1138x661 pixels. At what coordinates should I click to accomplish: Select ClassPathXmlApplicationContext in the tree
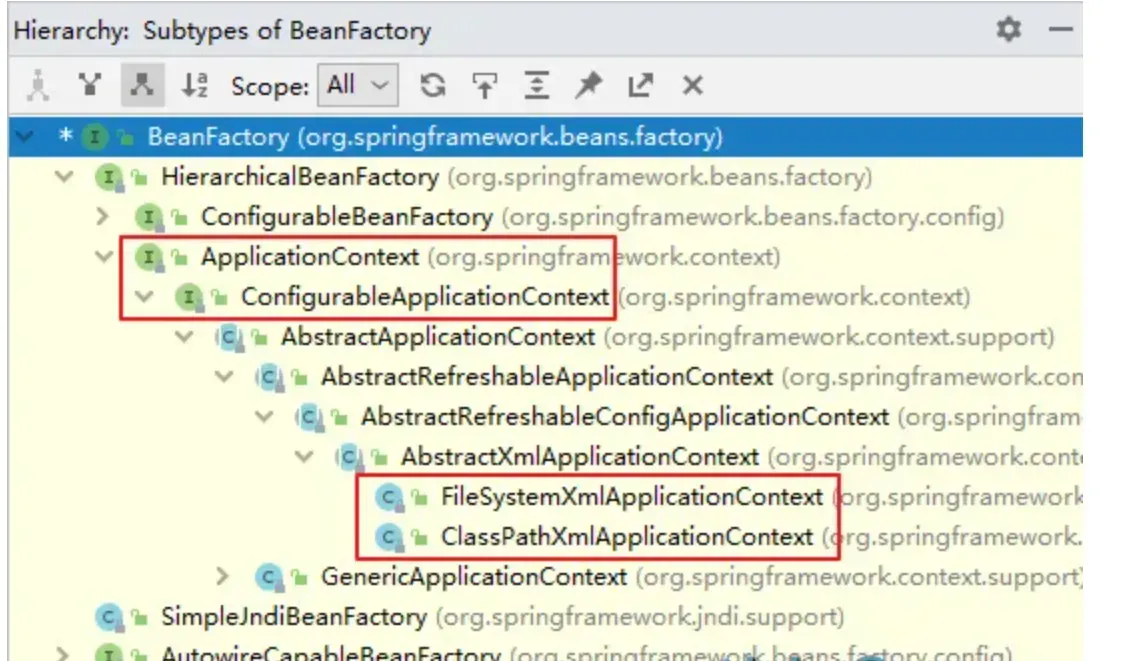click(627, 537)
